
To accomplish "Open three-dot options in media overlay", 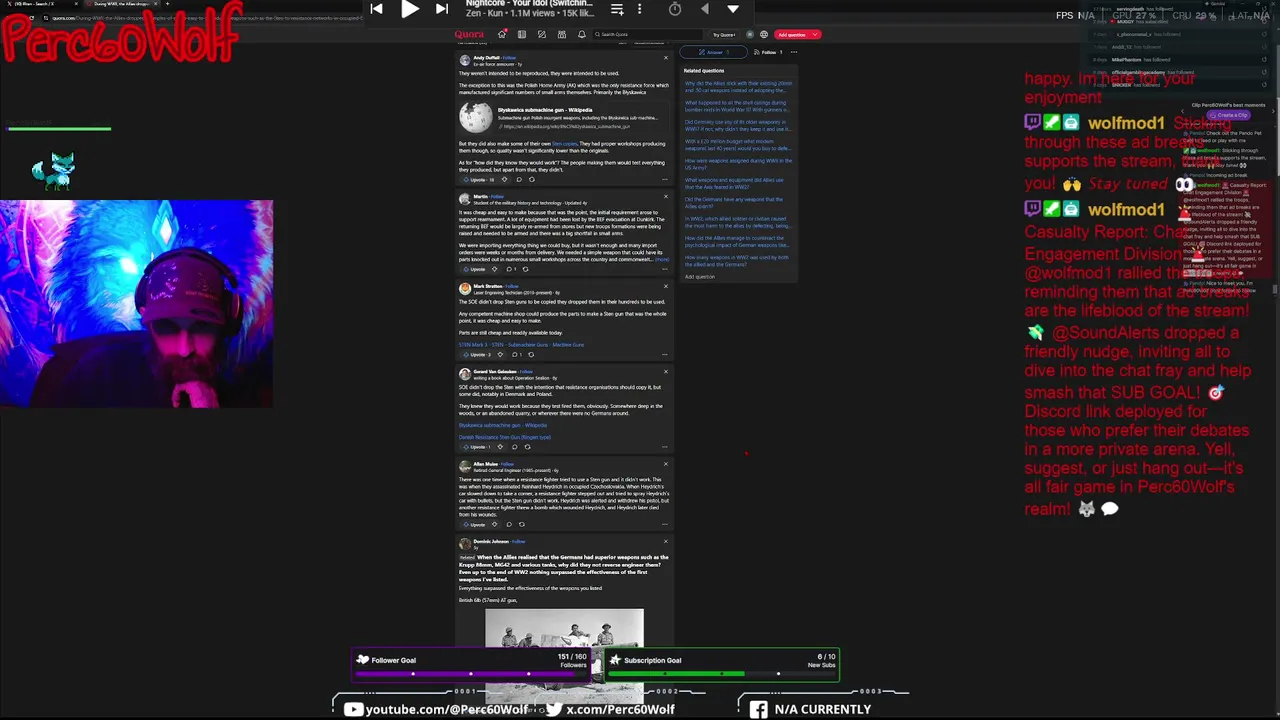I will (x=639, y=9).
